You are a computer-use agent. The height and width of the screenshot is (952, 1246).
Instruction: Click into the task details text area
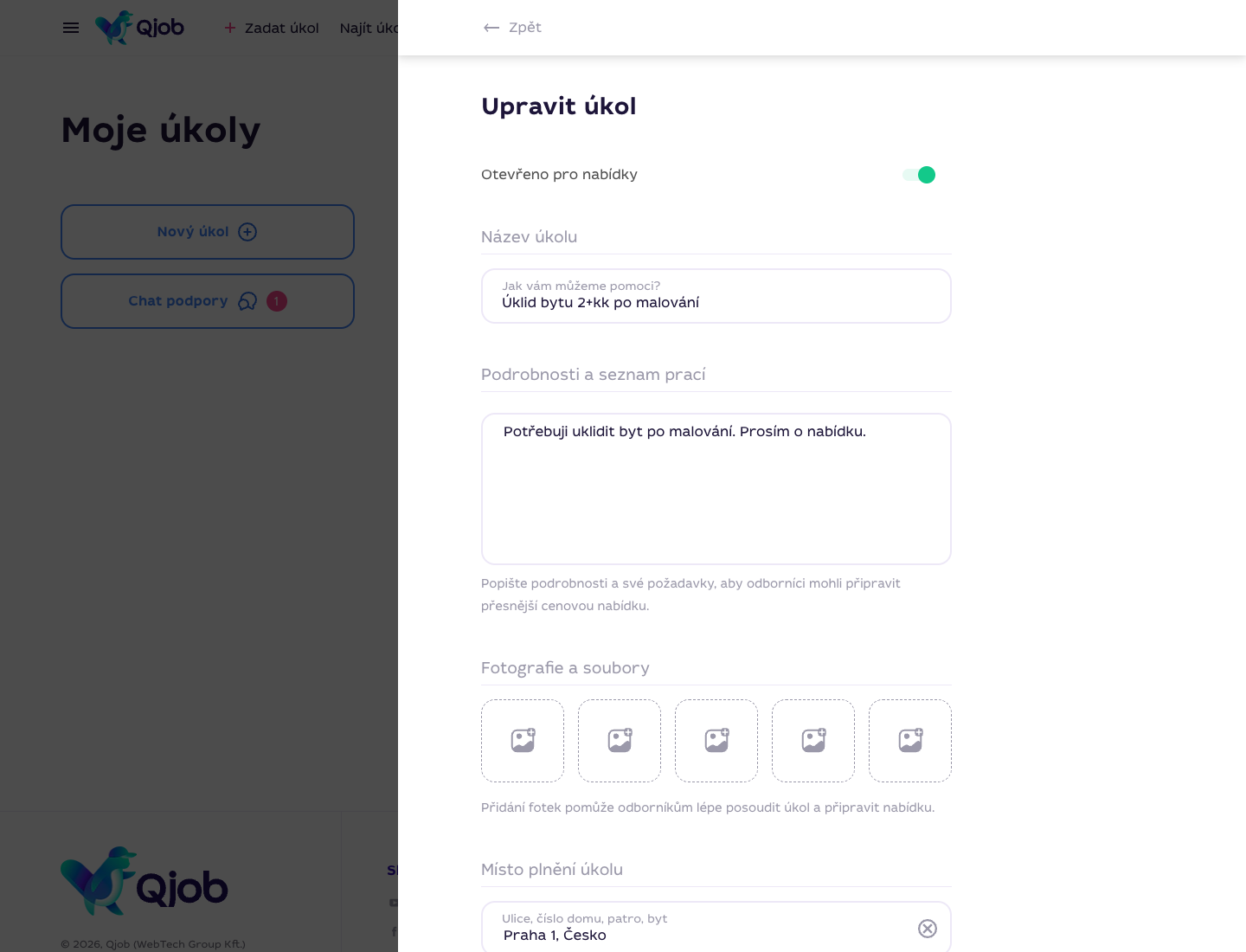(716, 489)
